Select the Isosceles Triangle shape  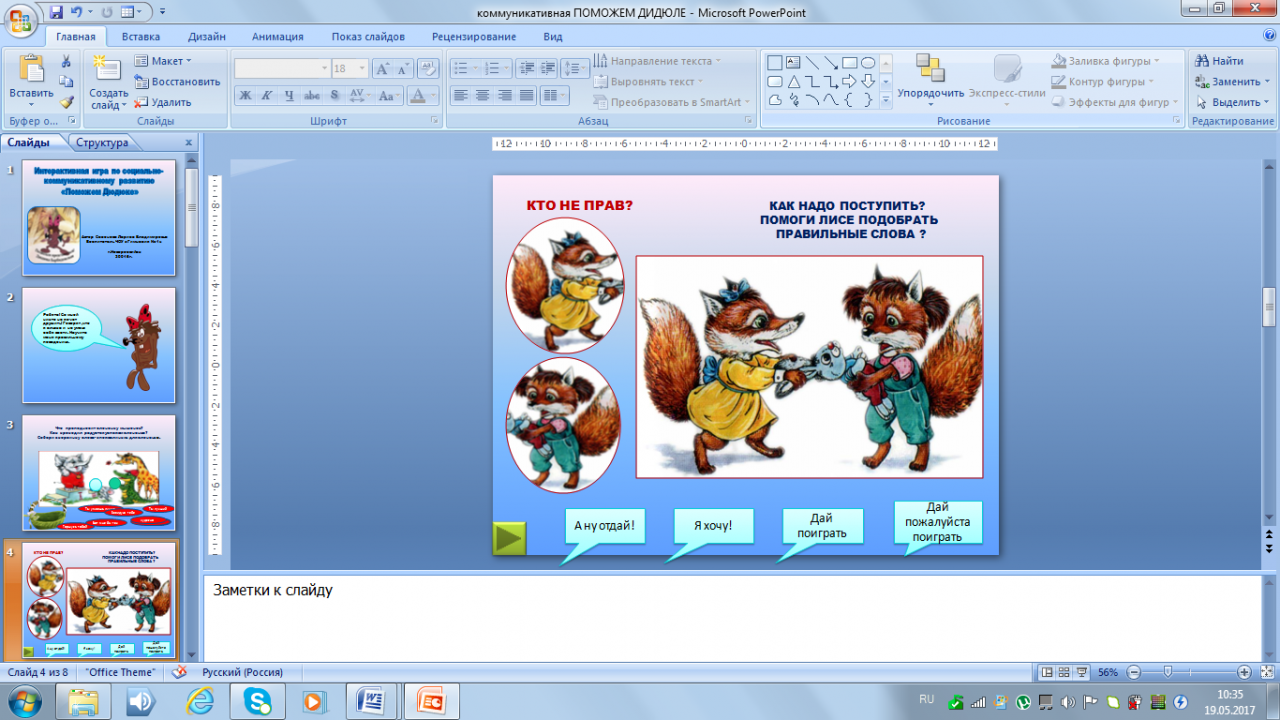click(793, 81)
